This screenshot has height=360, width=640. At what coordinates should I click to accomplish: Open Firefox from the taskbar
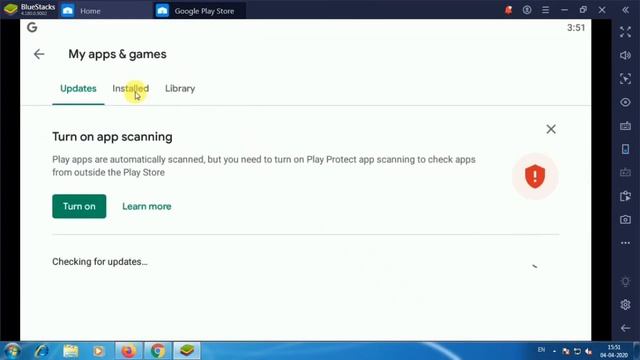[x=129, y=351]
